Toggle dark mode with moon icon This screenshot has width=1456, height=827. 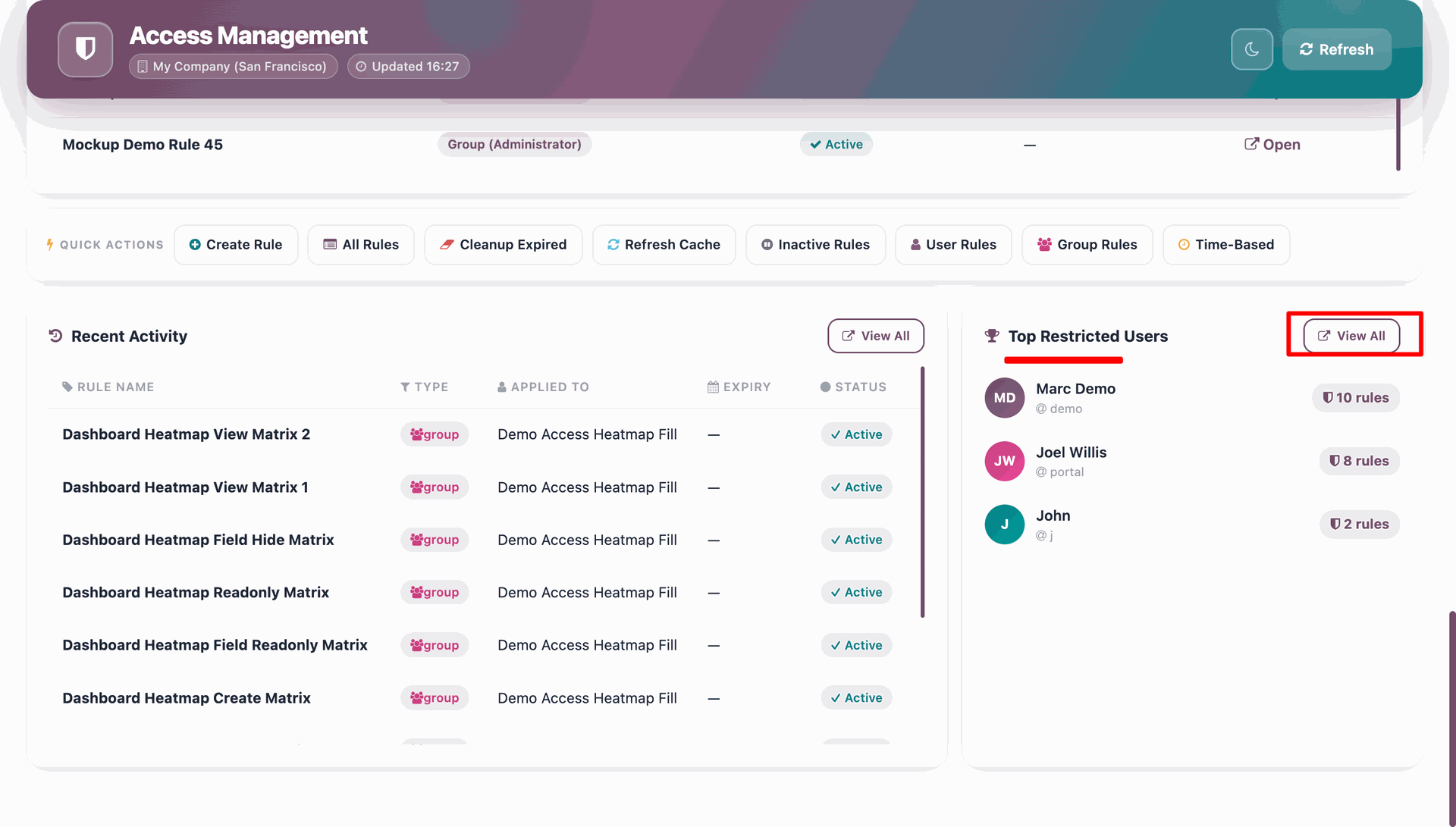click(1251, 49)
